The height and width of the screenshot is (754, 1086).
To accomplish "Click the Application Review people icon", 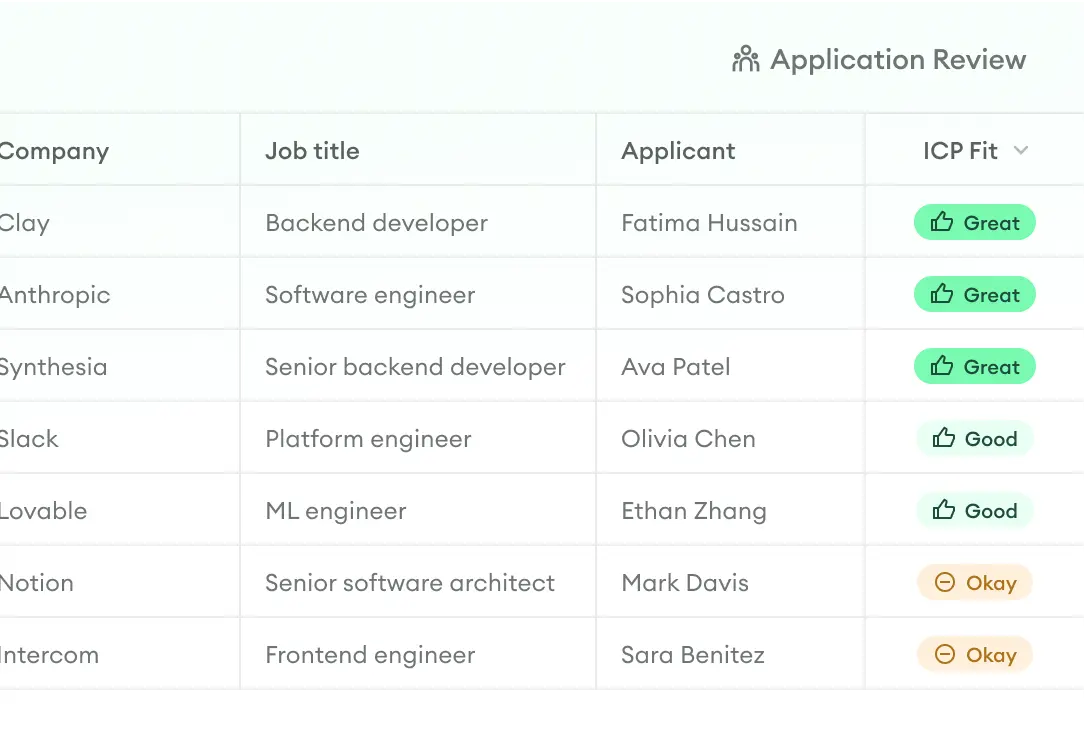I will point(745,60).
